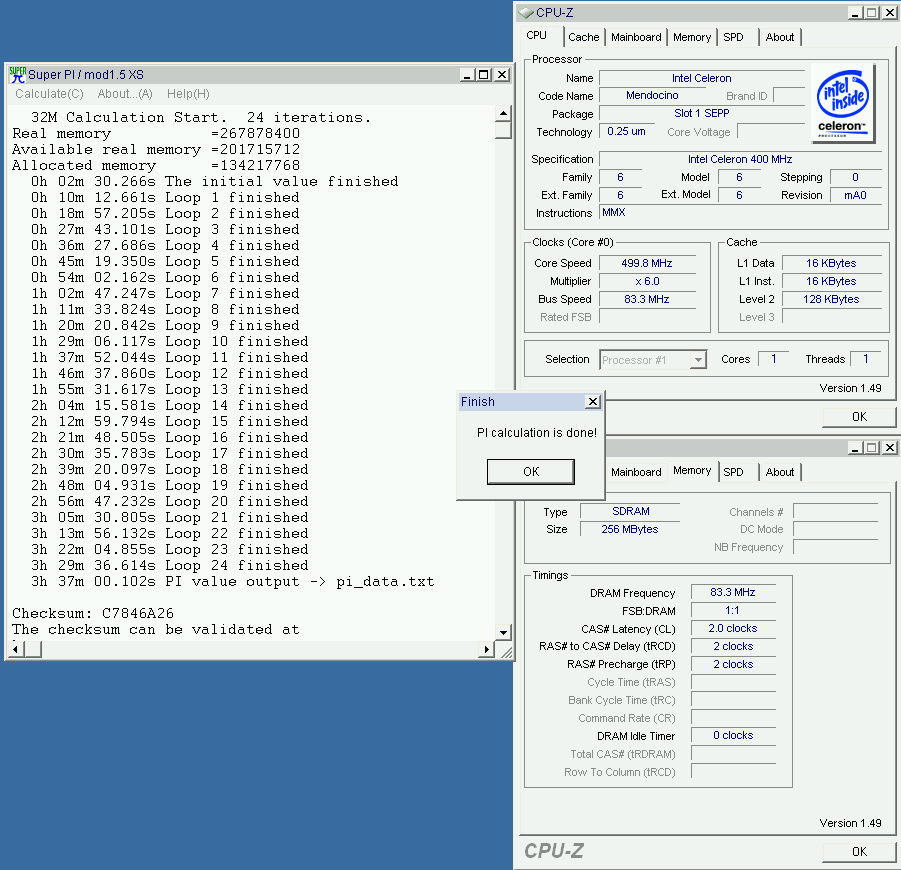Image resolution: width=901 pixels, height=870 pixels.
Task: Click the 0.25 um technology value
Action: click(x=626, y=132)
